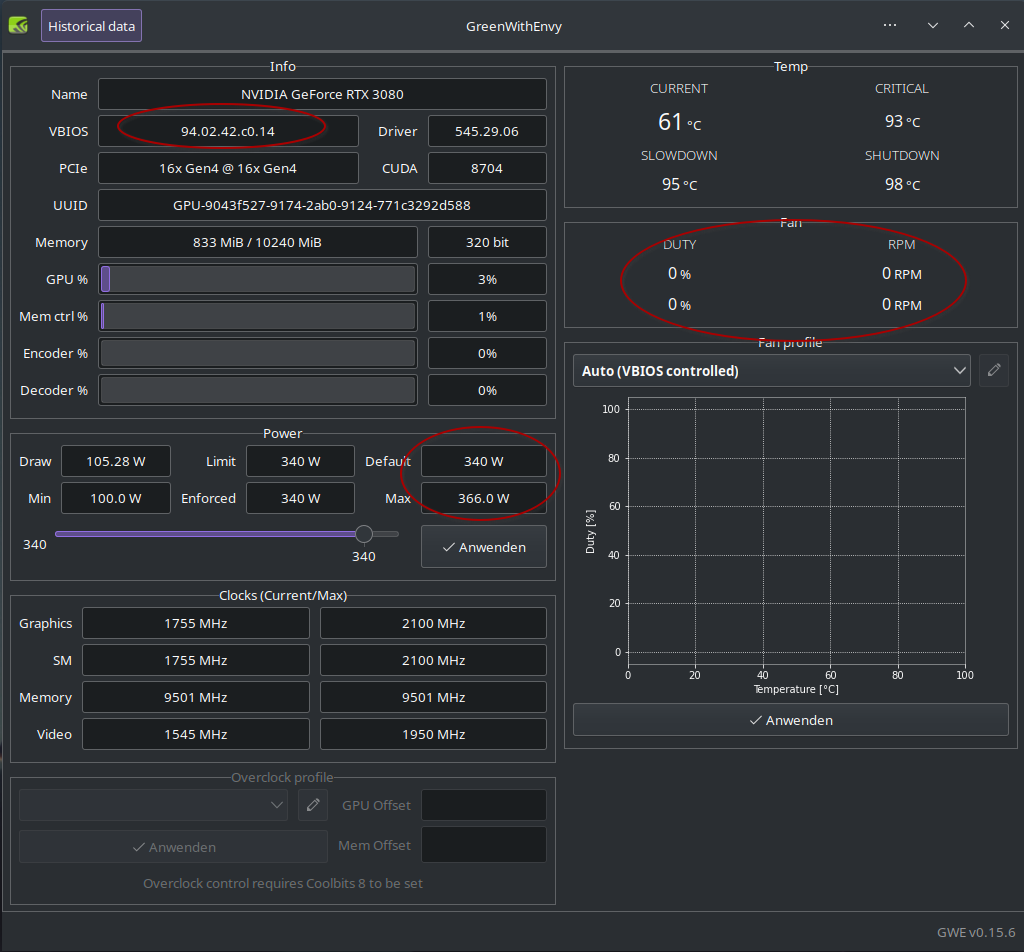Click the second fan's 0 RPM reading
1024x952 pixels.
(x=901, y=304)
